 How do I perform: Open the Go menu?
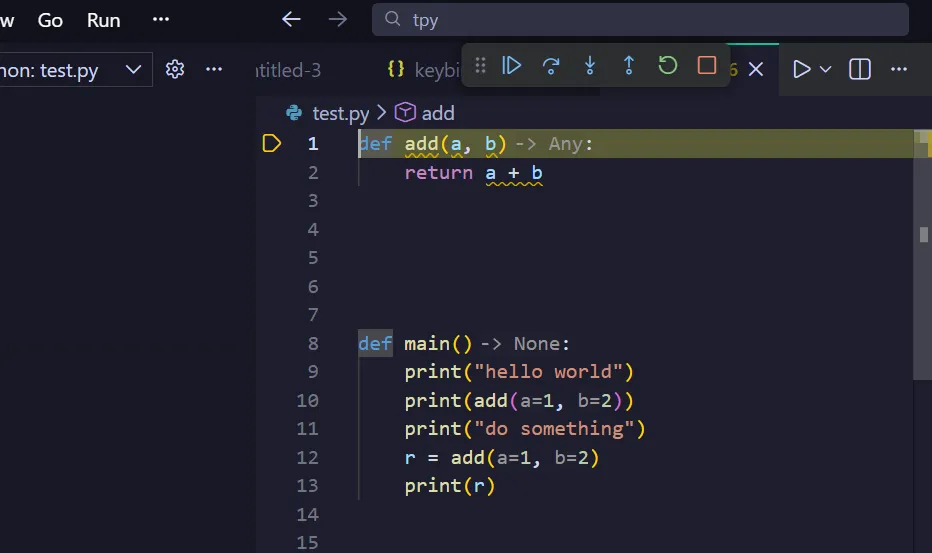pos(50,20)
